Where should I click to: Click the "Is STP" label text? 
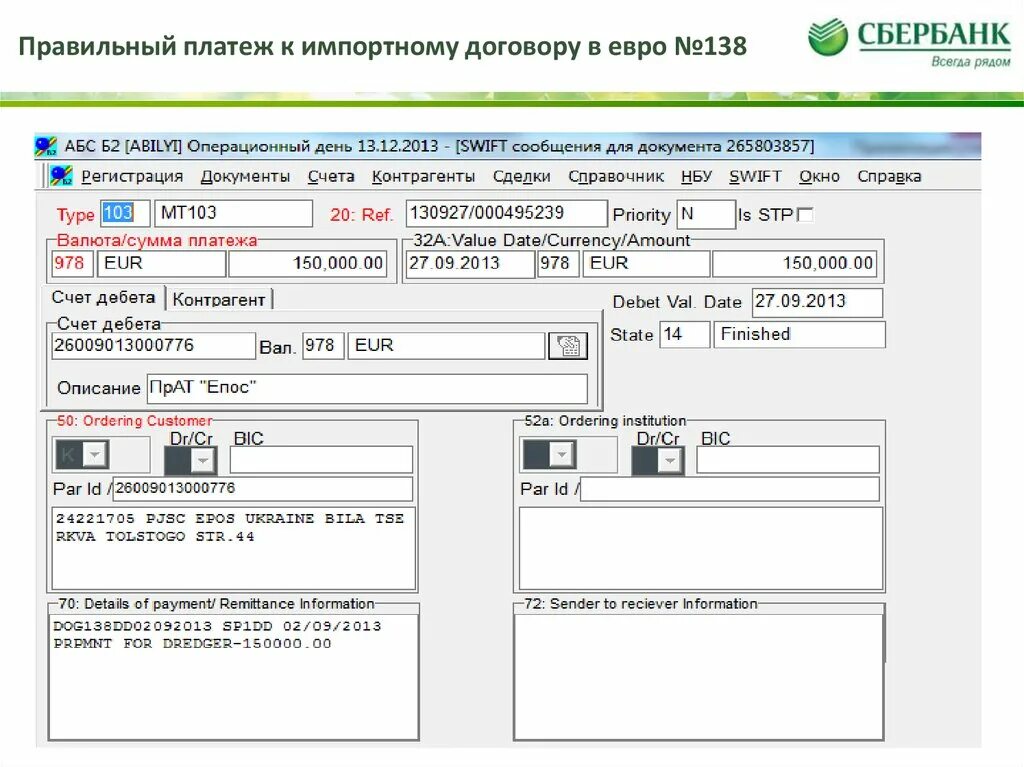[x=765, y=215]
